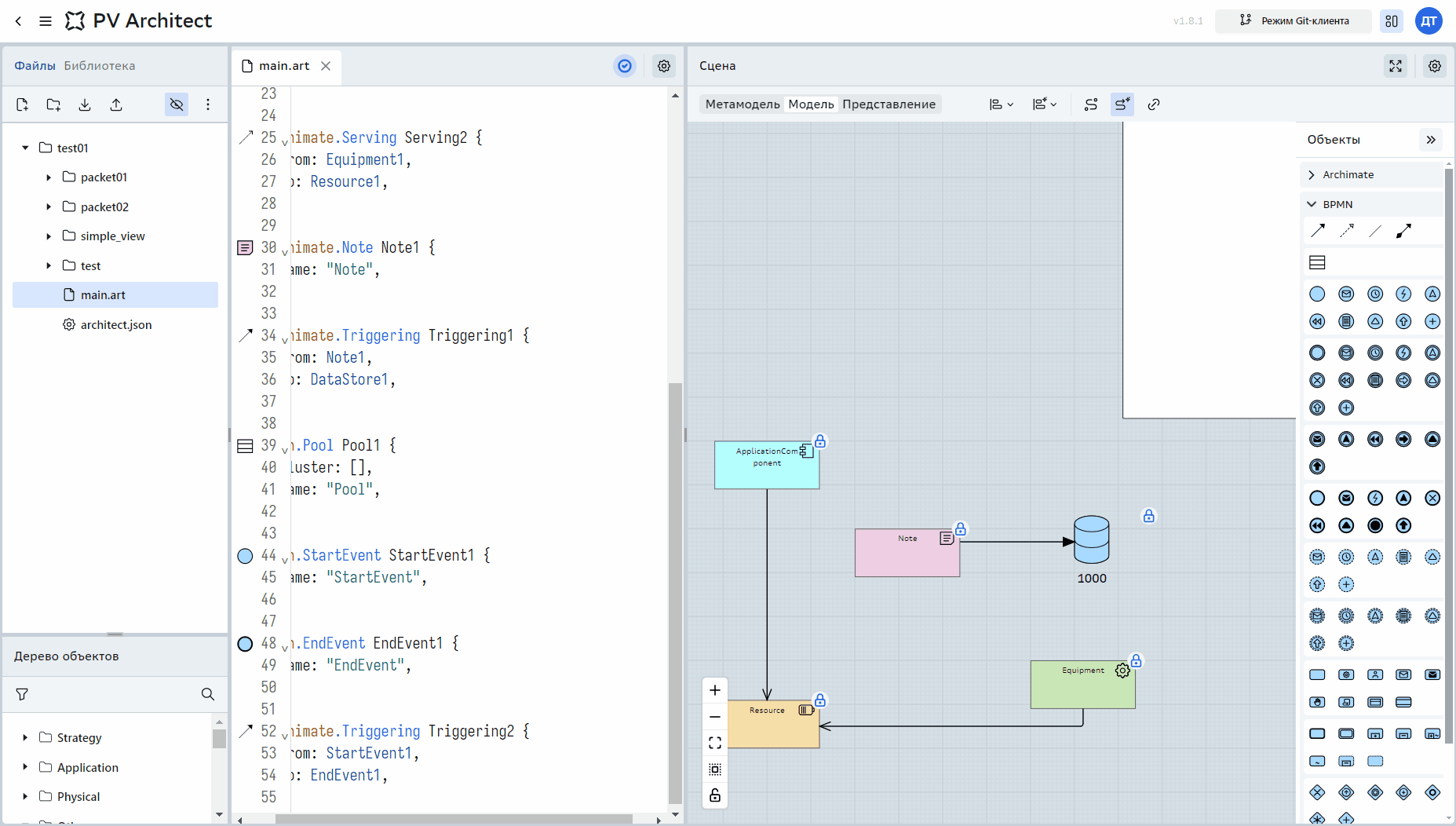The image size is (1456, 826).
Task: Switch scene to Представление view
Action: point(889,104)
